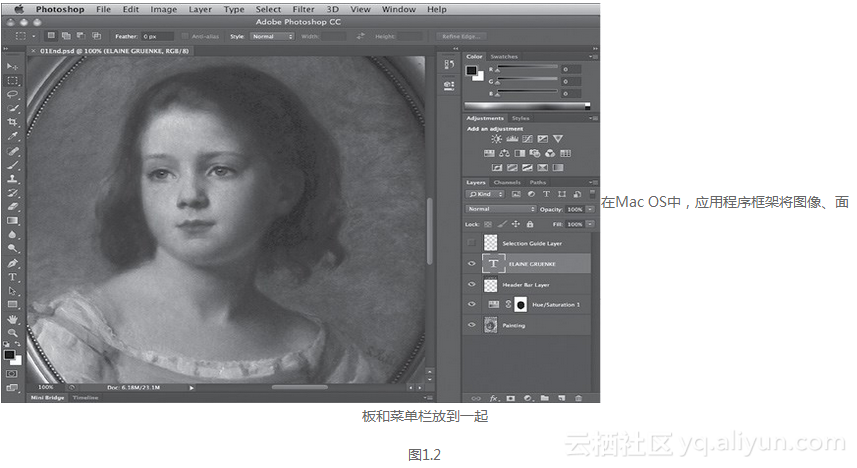This screenshot has height=468, width=857.
Task: Select the Path Selection tool
Action: point(12,291)
